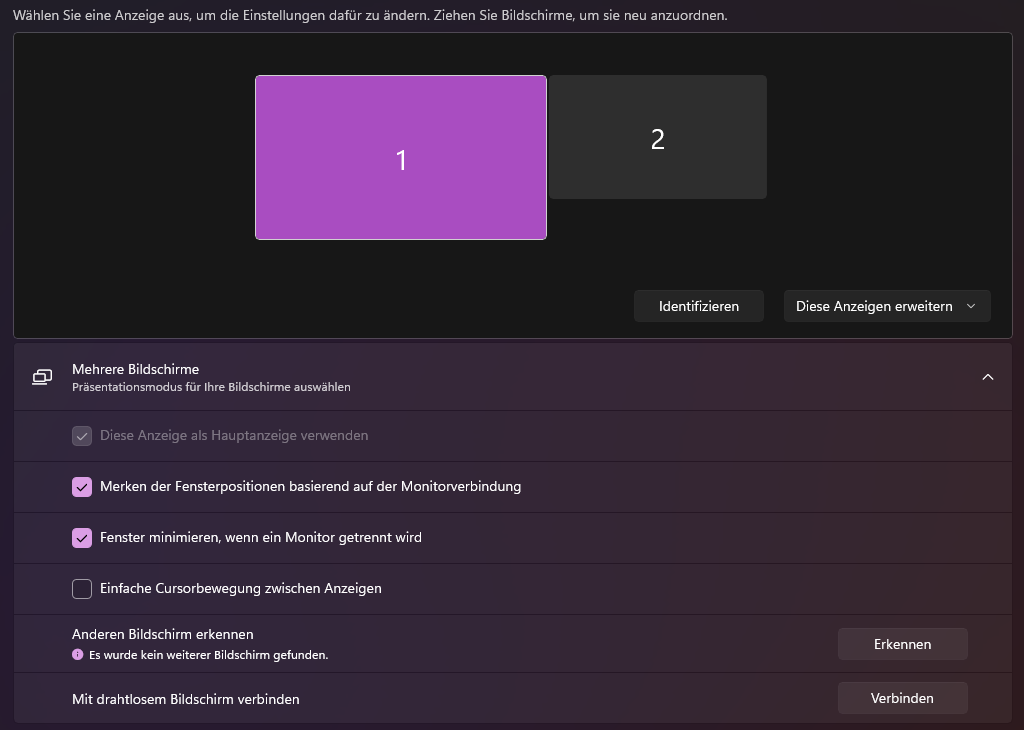Image resolution: width=1024 pixels, height=730 pixels.
Task: Select display 2 in the arrangement area
Action: pyautogui.click(x=657, y=136)
